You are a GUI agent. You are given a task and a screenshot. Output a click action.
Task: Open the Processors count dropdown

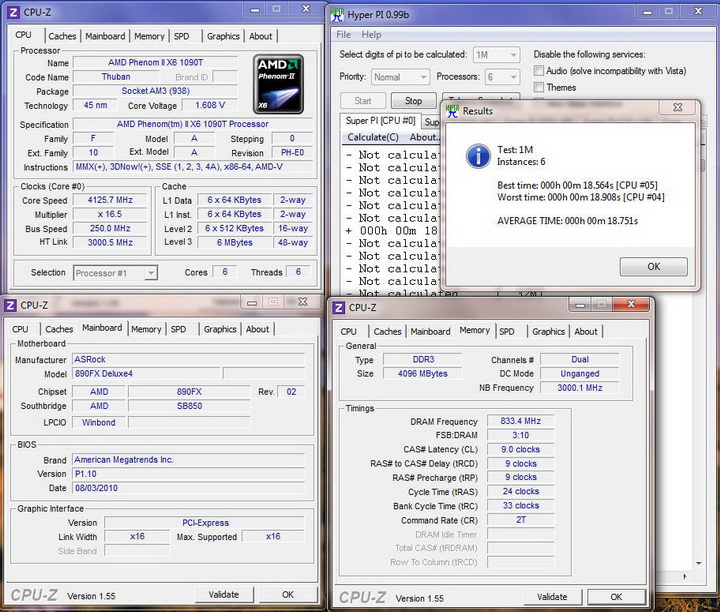pos(502,77)
